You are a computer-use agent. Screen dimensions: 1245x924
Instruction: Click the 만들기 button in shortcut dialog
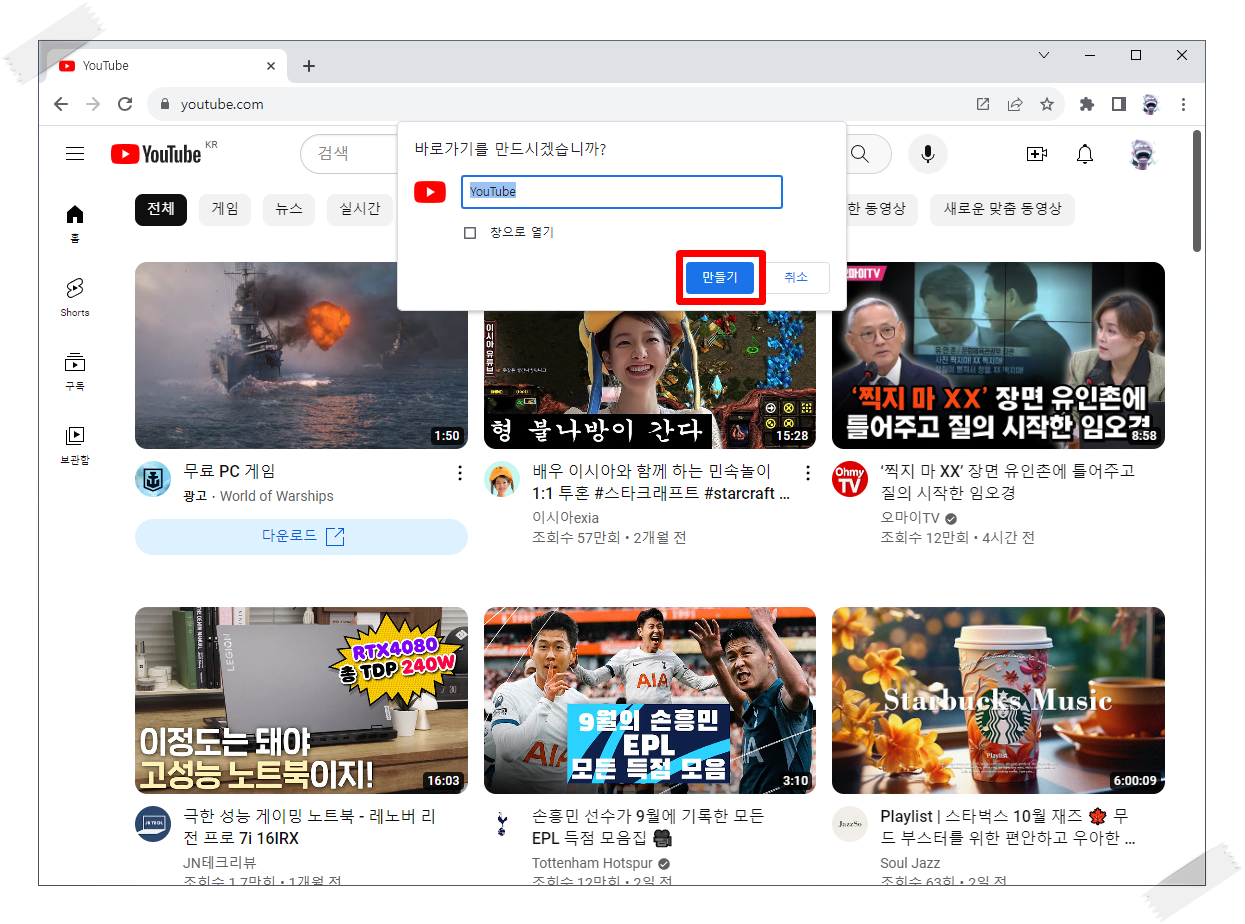tap(720, 278)
